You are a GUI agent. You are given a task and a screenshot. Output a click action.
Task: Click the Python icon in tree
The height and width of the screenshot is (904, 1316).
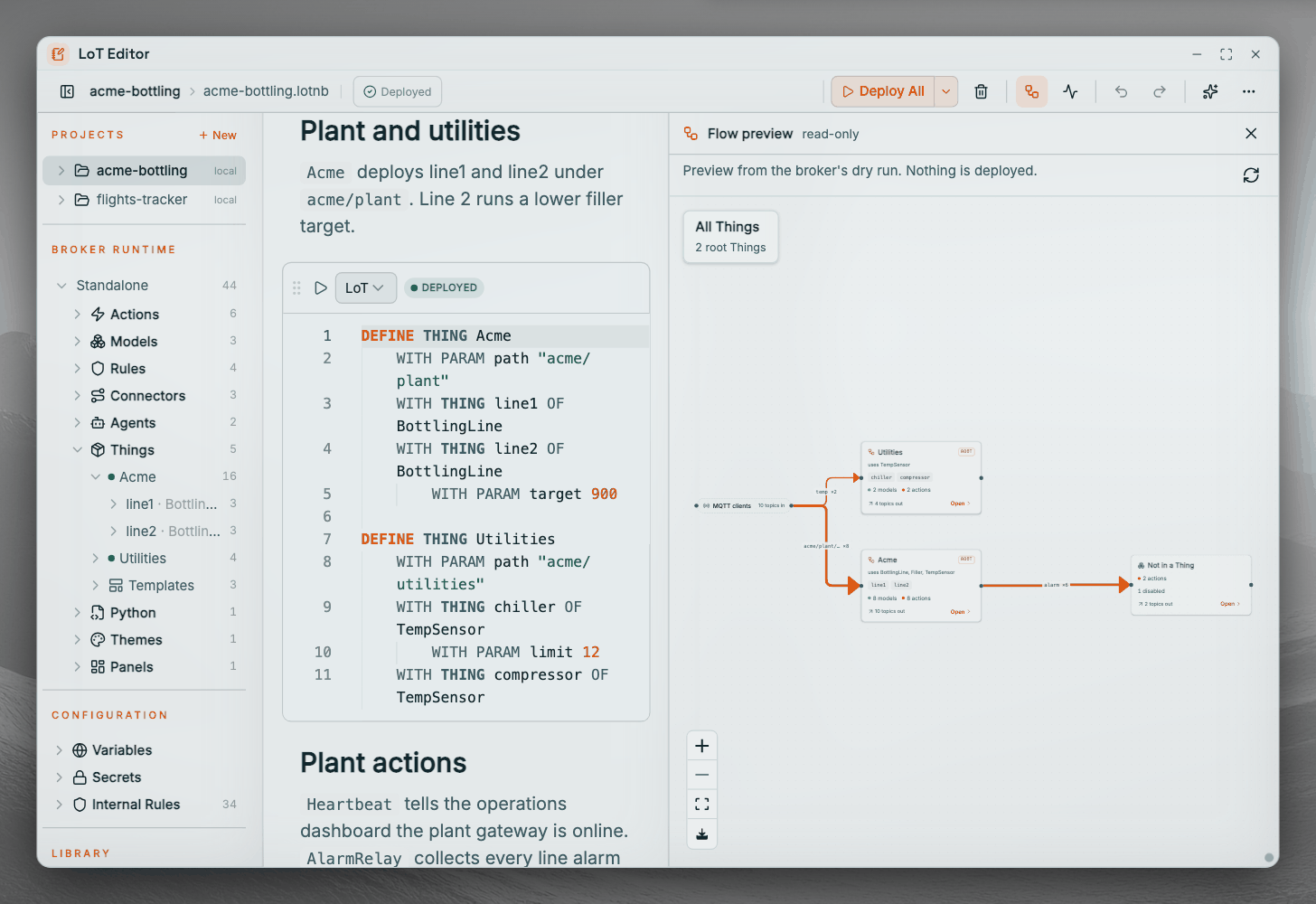coord(98,613)
